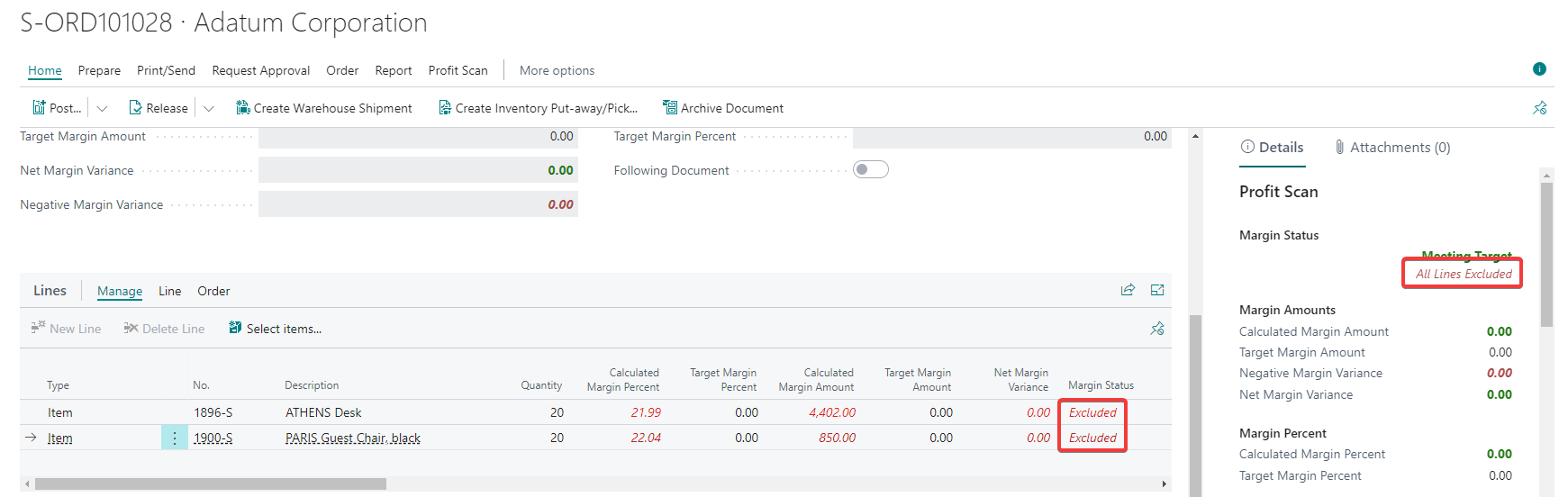Open item number 1900-S link
The width and height of the screenshot is (1568, 497).
pyautogui.click(x=213, y=438)
